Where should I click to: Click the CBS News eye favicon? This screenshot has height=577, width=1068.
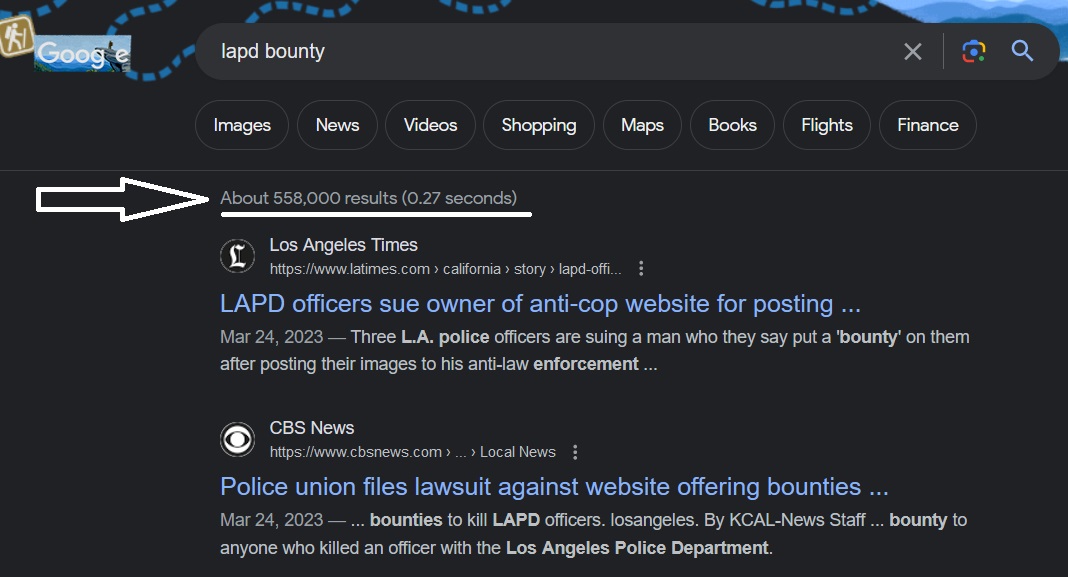tap(237, 439)
